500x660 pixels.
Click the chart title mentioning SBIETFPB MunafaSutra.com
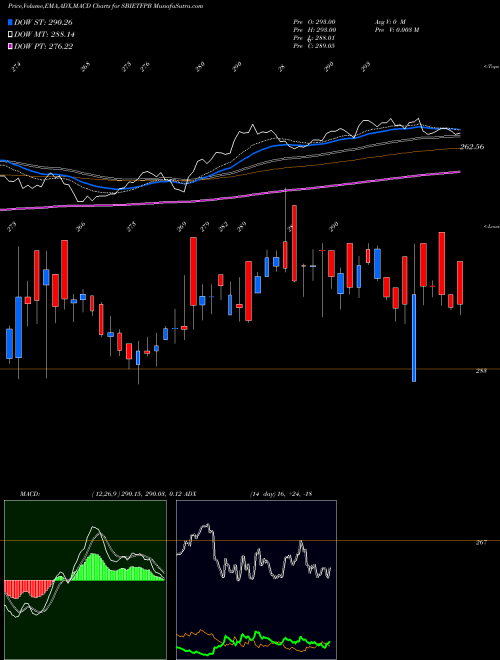pyautogui.click(x=105, y=6)
